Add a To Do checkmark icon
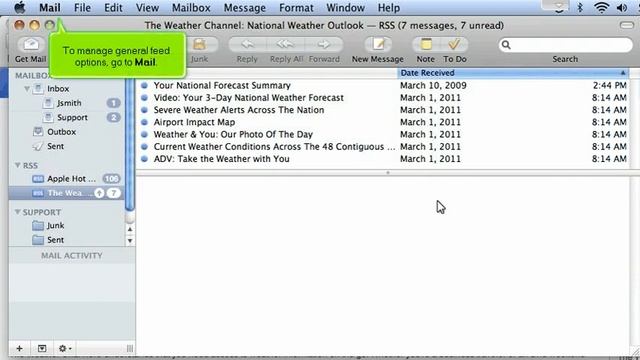Screen dimensions: 640x360 [x=454, y=44]
